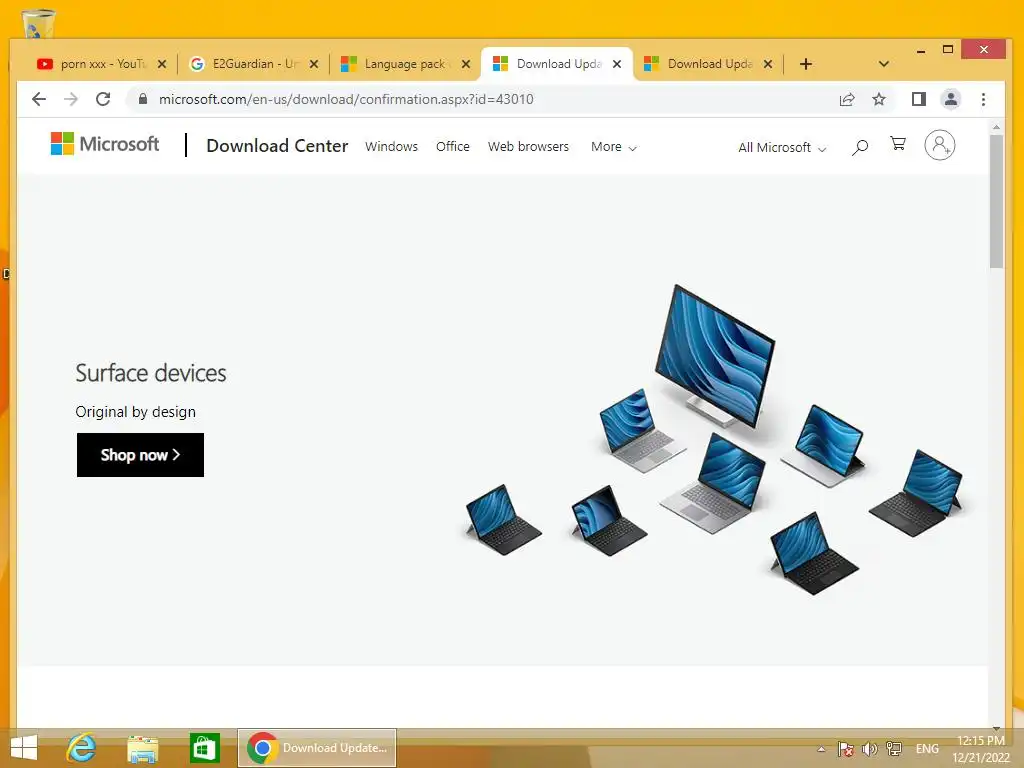
Task: Open Chrome side panel
Action: point(919,99)
